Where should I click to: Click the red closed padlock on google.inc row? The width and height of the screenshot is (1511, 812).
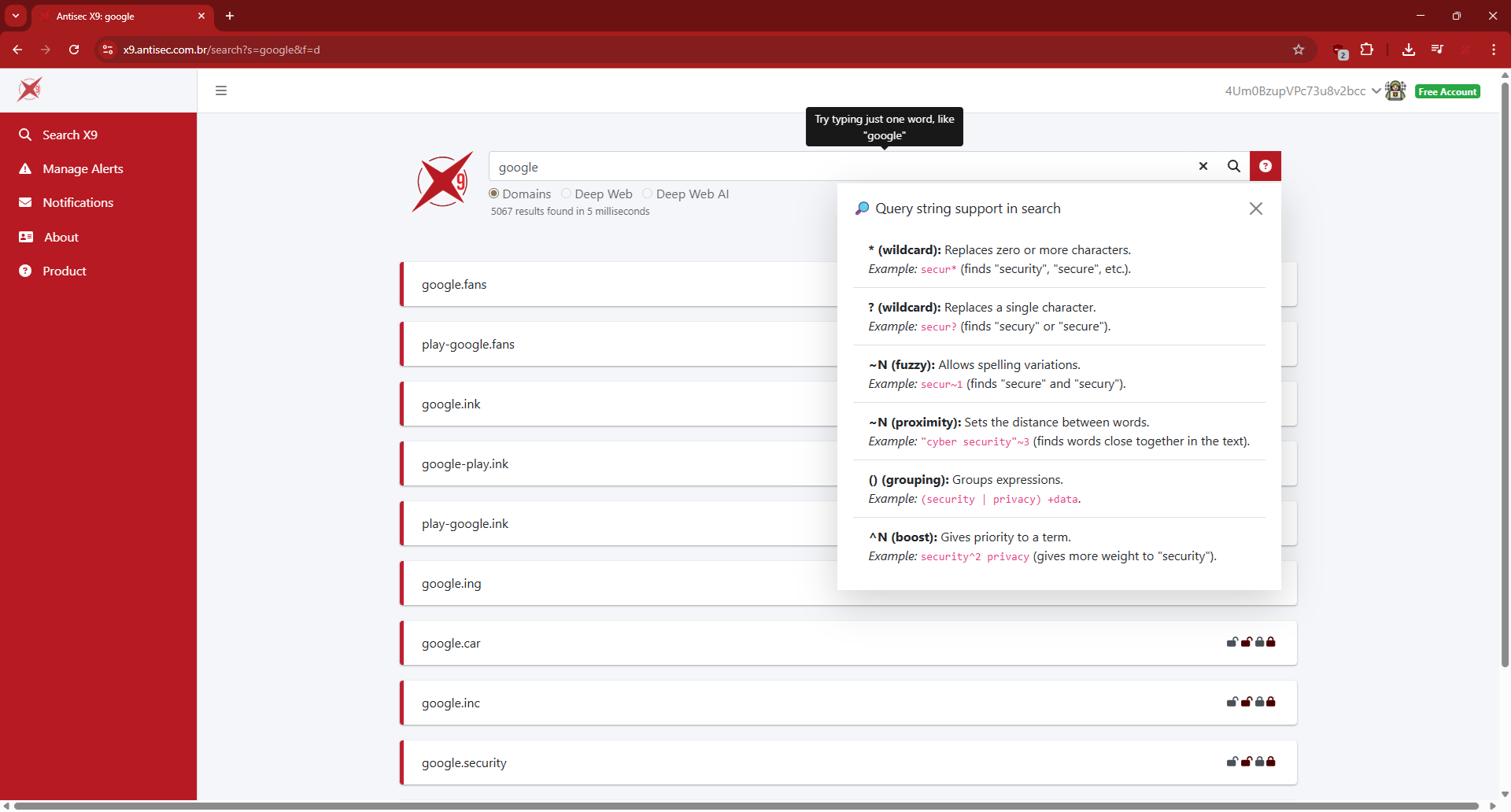tap(1271, 702)
